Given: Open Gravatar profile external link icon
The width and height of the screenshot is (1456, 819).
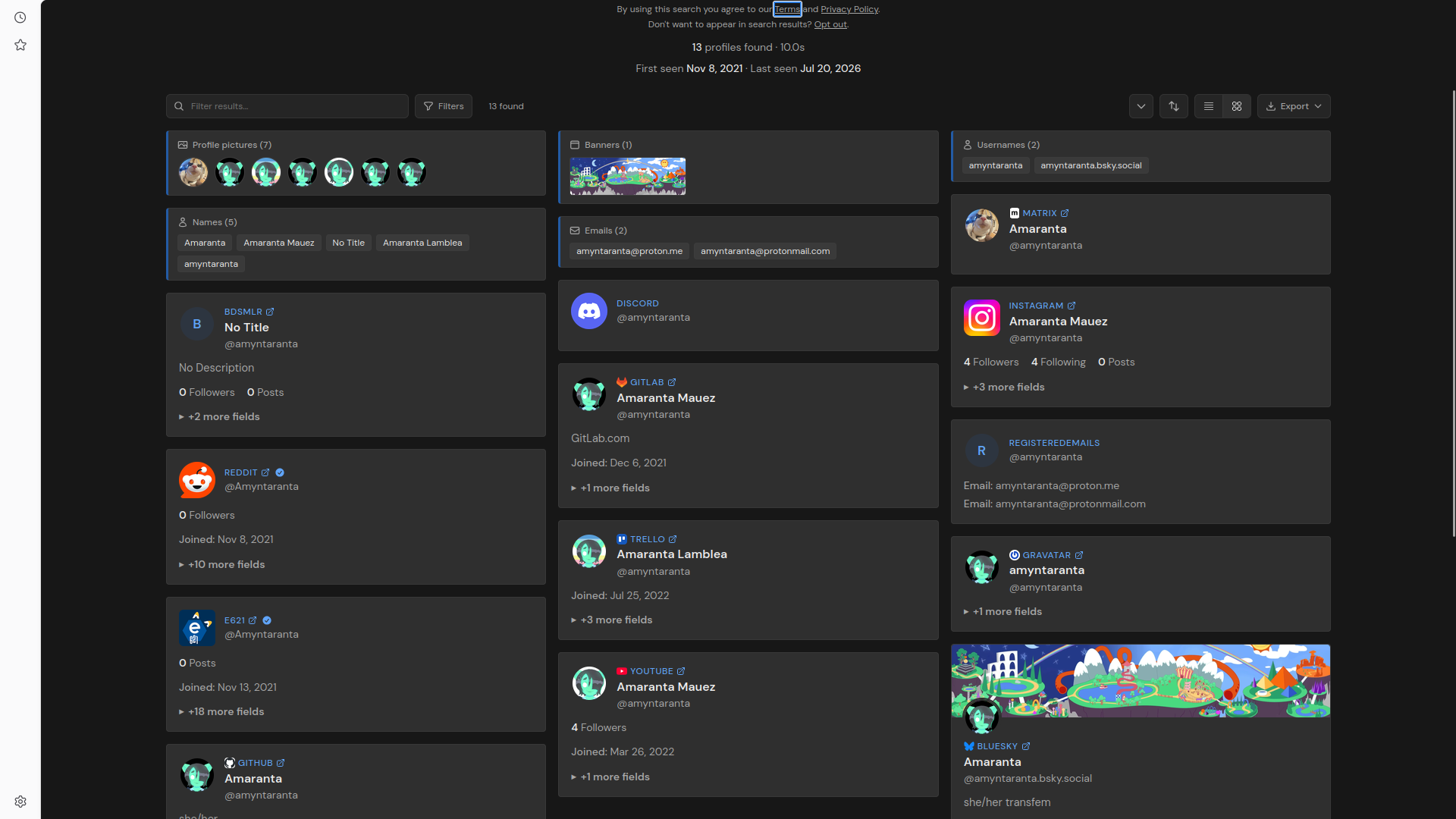Looking at the screenshot, I should [1079, 555].
